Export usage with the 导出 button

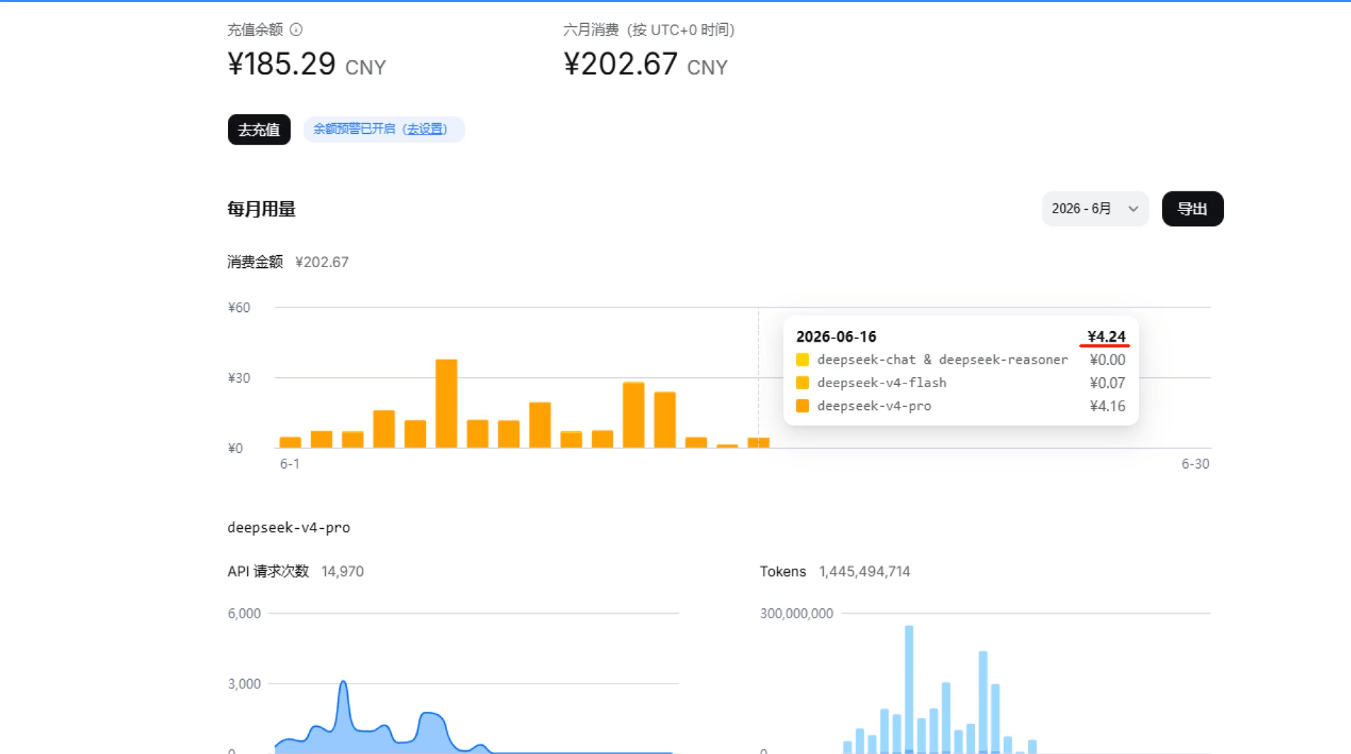1192,209
